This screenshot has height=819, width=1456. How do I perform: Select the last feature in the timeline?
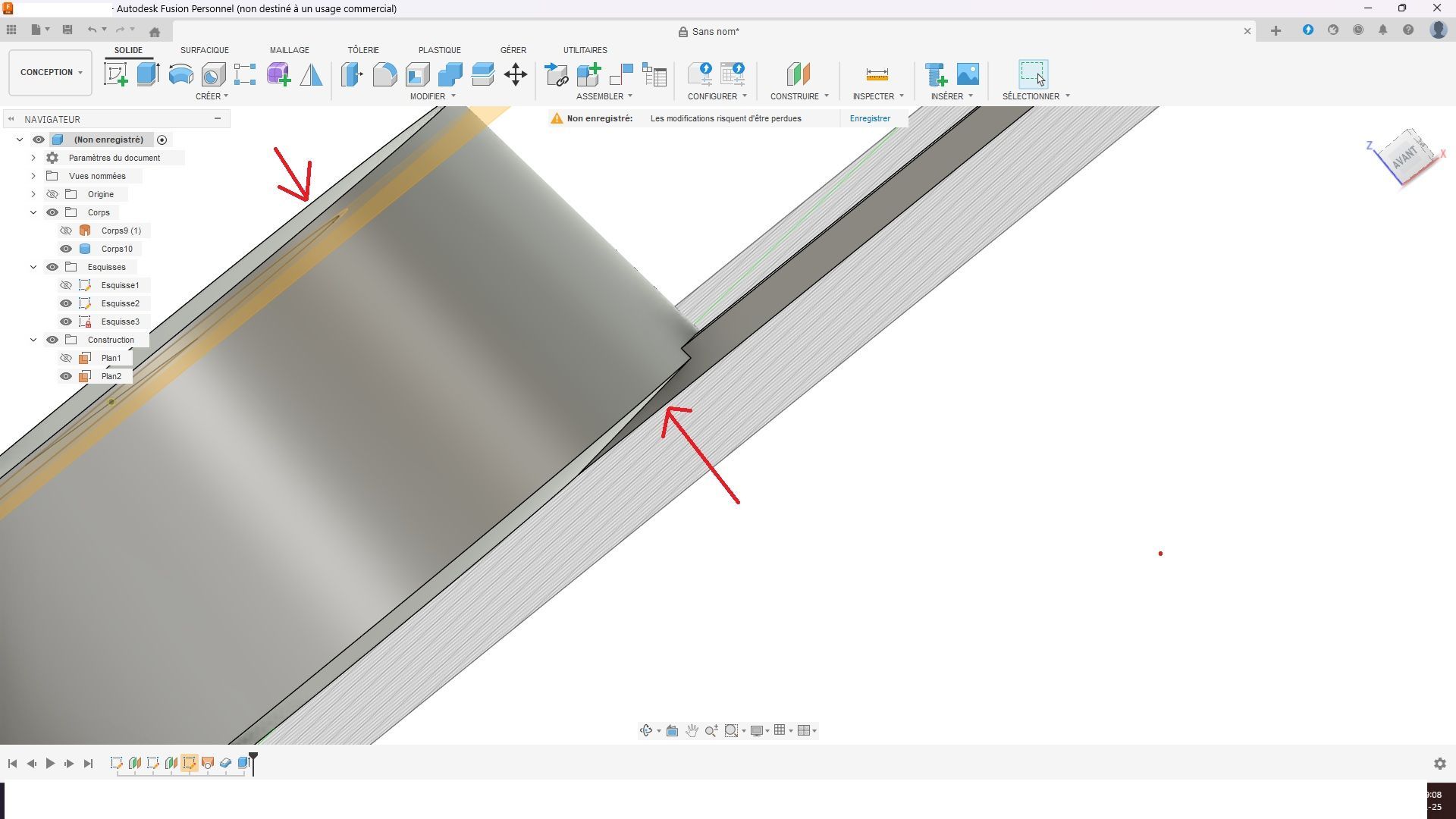pyautogui.click(x=243, y=763)
